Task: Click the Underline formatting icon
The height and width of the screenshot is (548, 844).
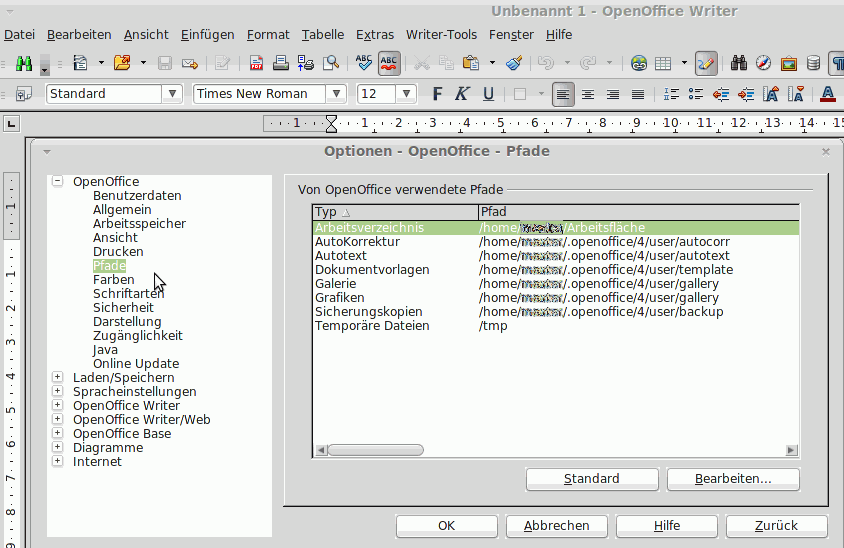Action: [488, 94]
